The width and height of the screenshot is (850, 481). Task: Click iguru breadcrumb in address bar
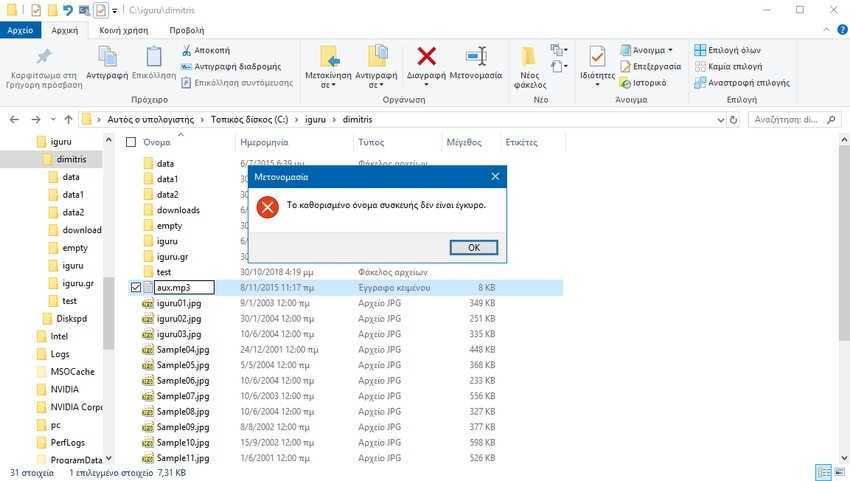click(x=315, y=119)
